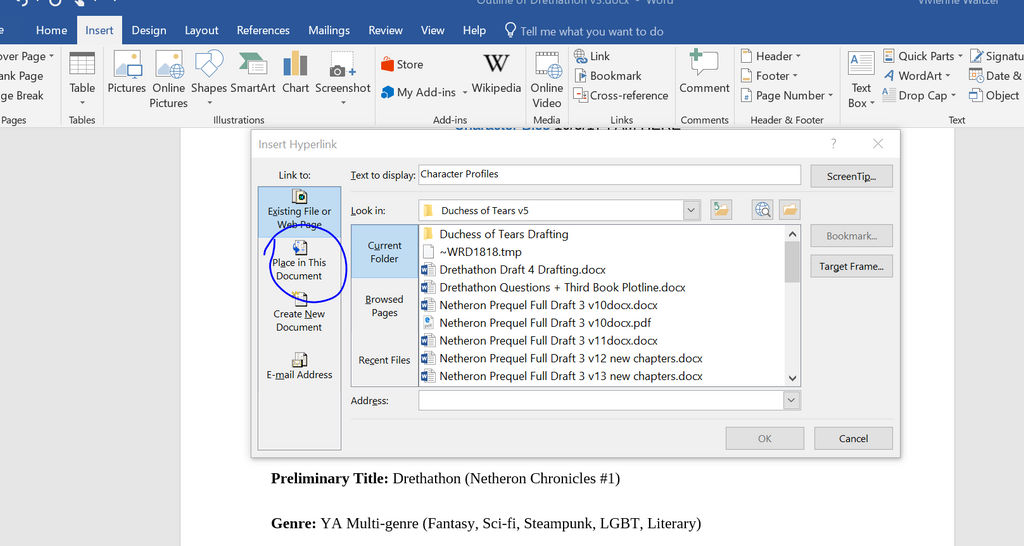Show Browsed Pages list
The image size is (1024, 546).
pos(385,306)
